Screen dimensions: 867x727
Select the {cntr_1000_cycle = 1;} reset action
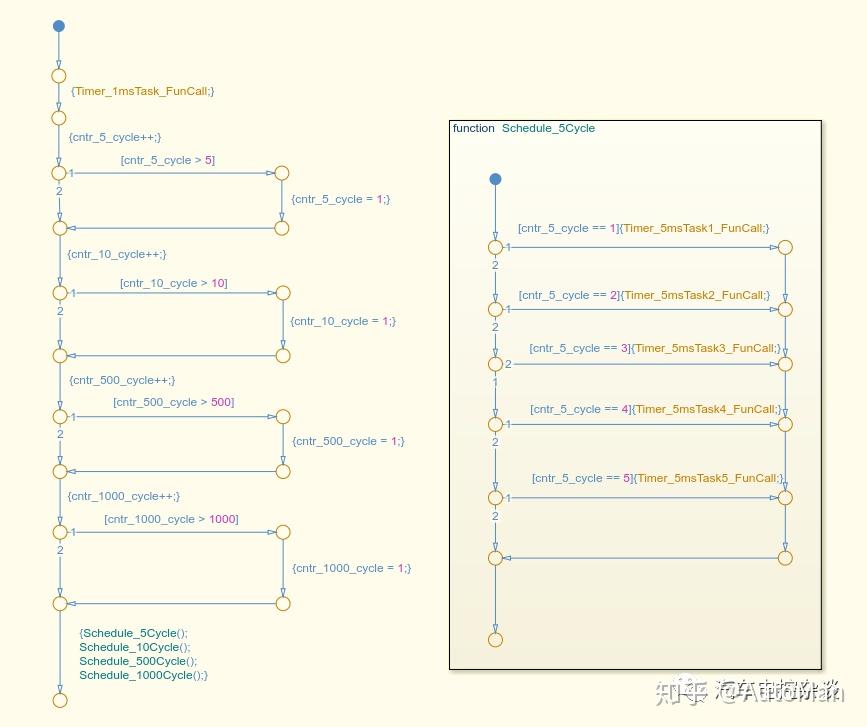(352, 568)
